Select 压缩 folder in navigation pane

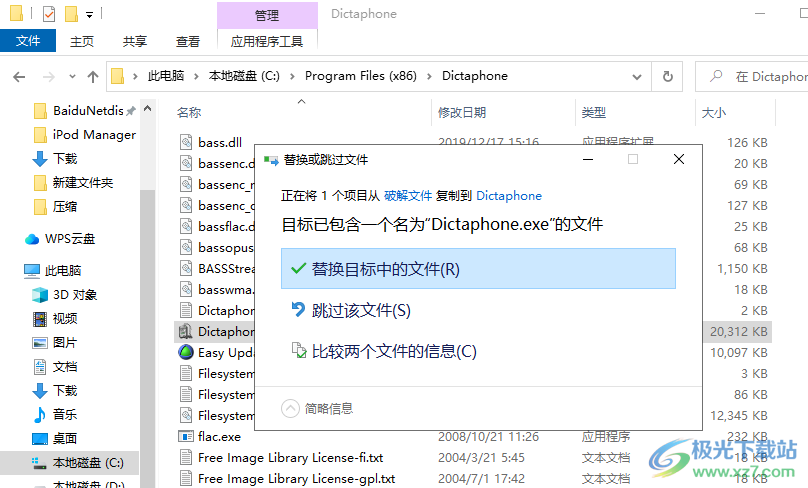56,207
